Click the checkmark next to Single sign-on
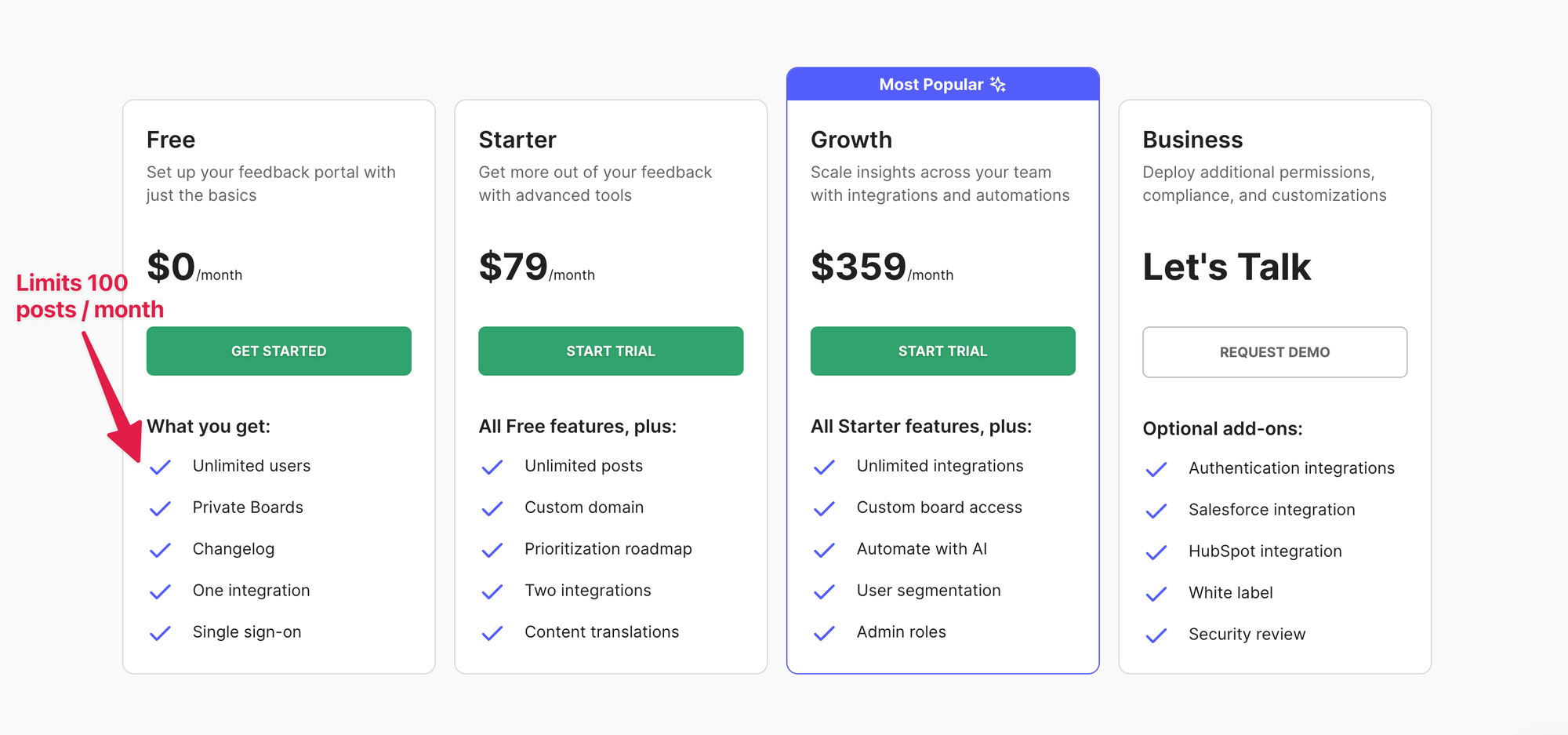1568x735 pixels. [160, 633]
